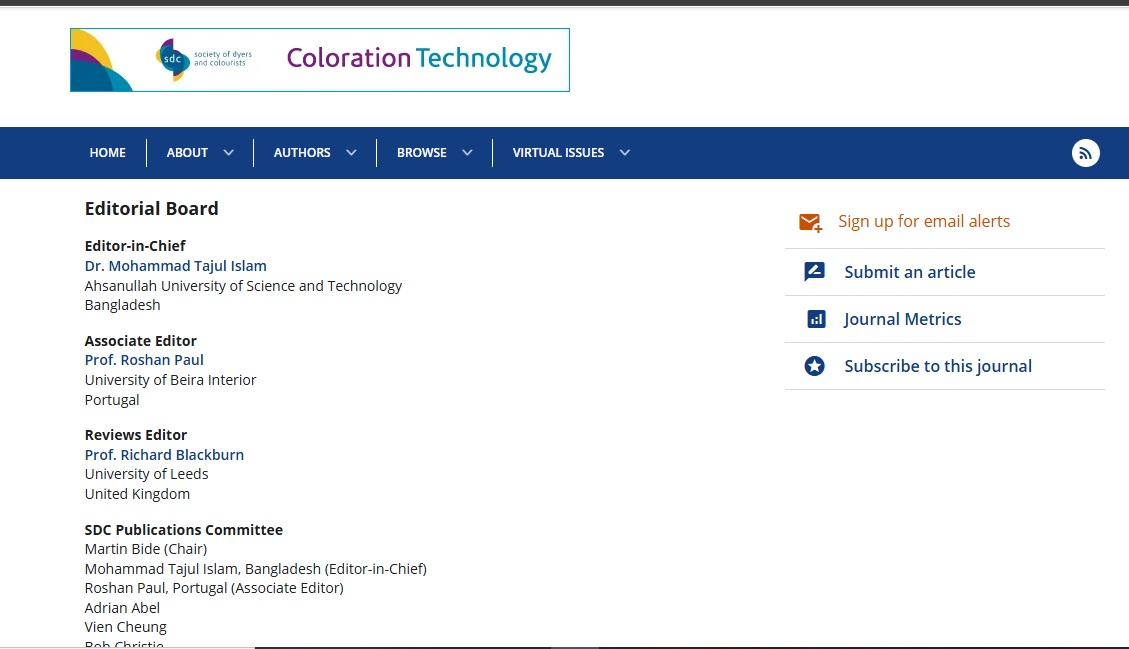Click Subscribe to this journal
1129x649 pixels.
pos(937,366)
